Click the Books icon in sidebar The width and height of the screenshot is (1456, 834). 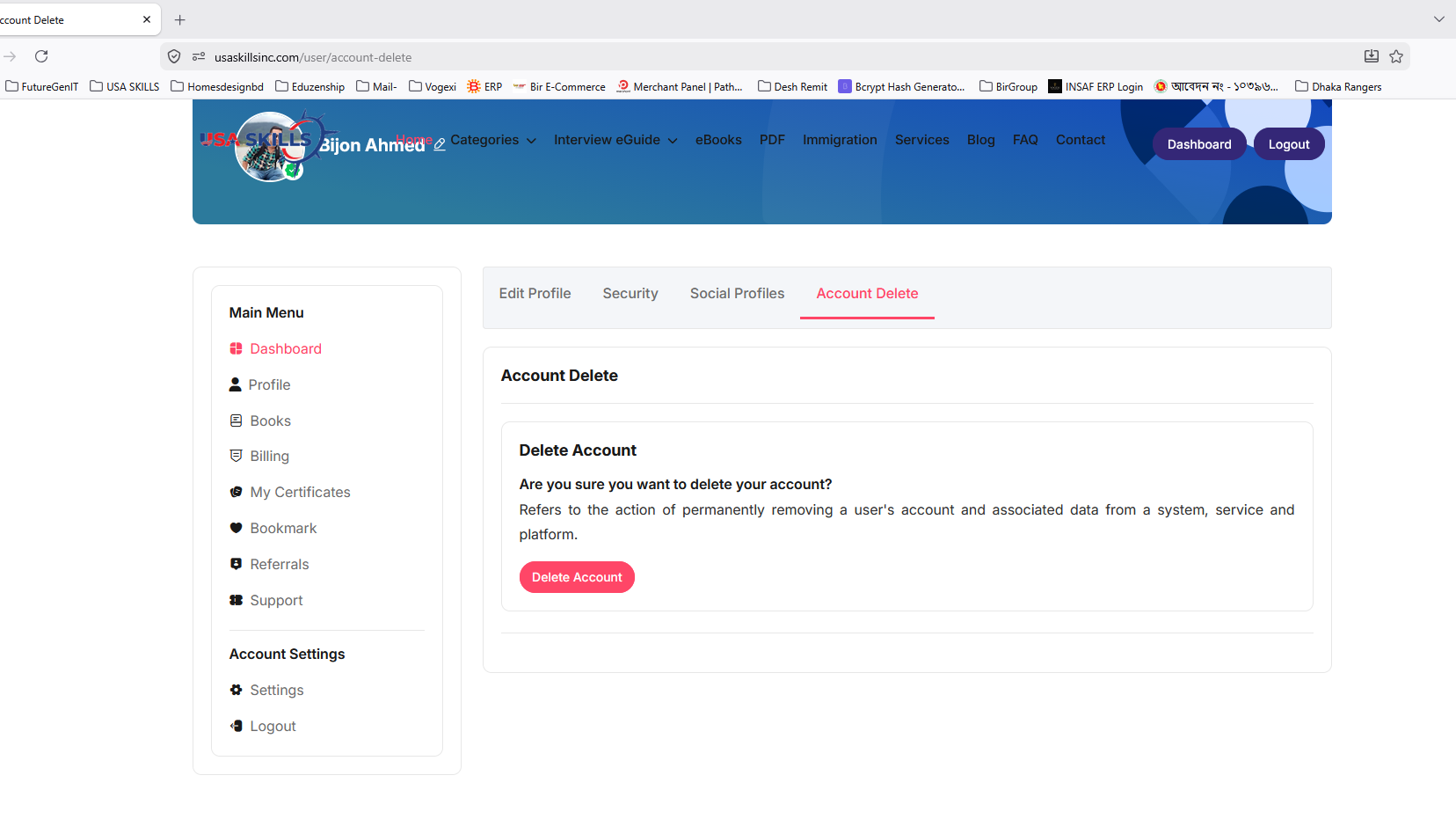236,421
